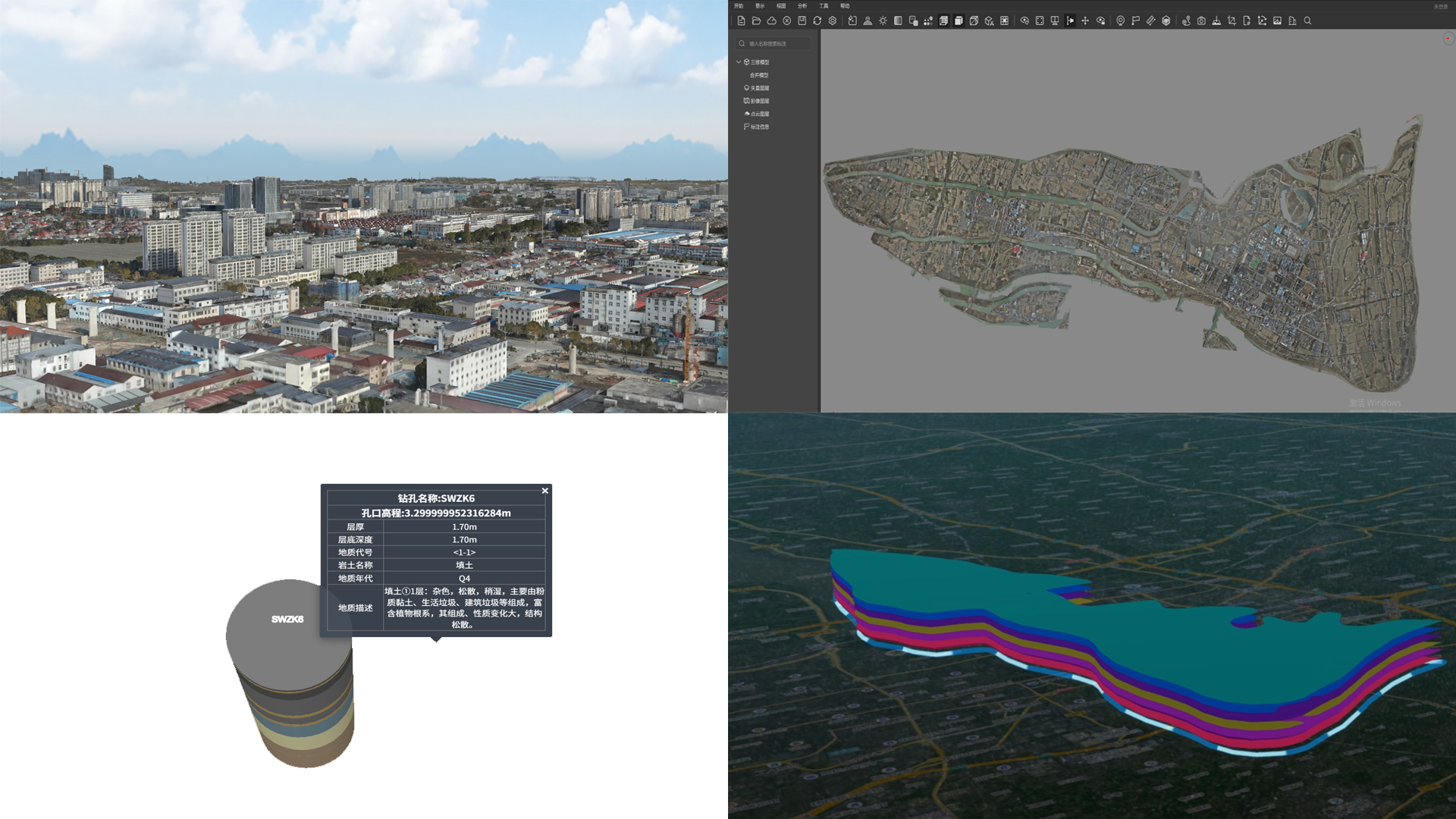Click the location pin icon

(1120, 20)
